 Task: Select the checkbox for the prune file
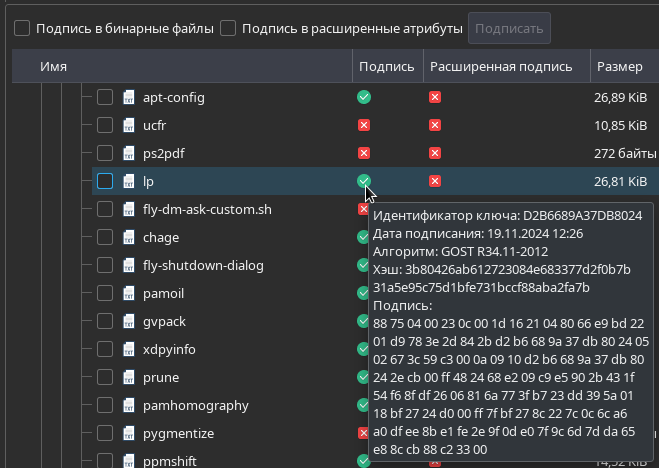[105, 378]
